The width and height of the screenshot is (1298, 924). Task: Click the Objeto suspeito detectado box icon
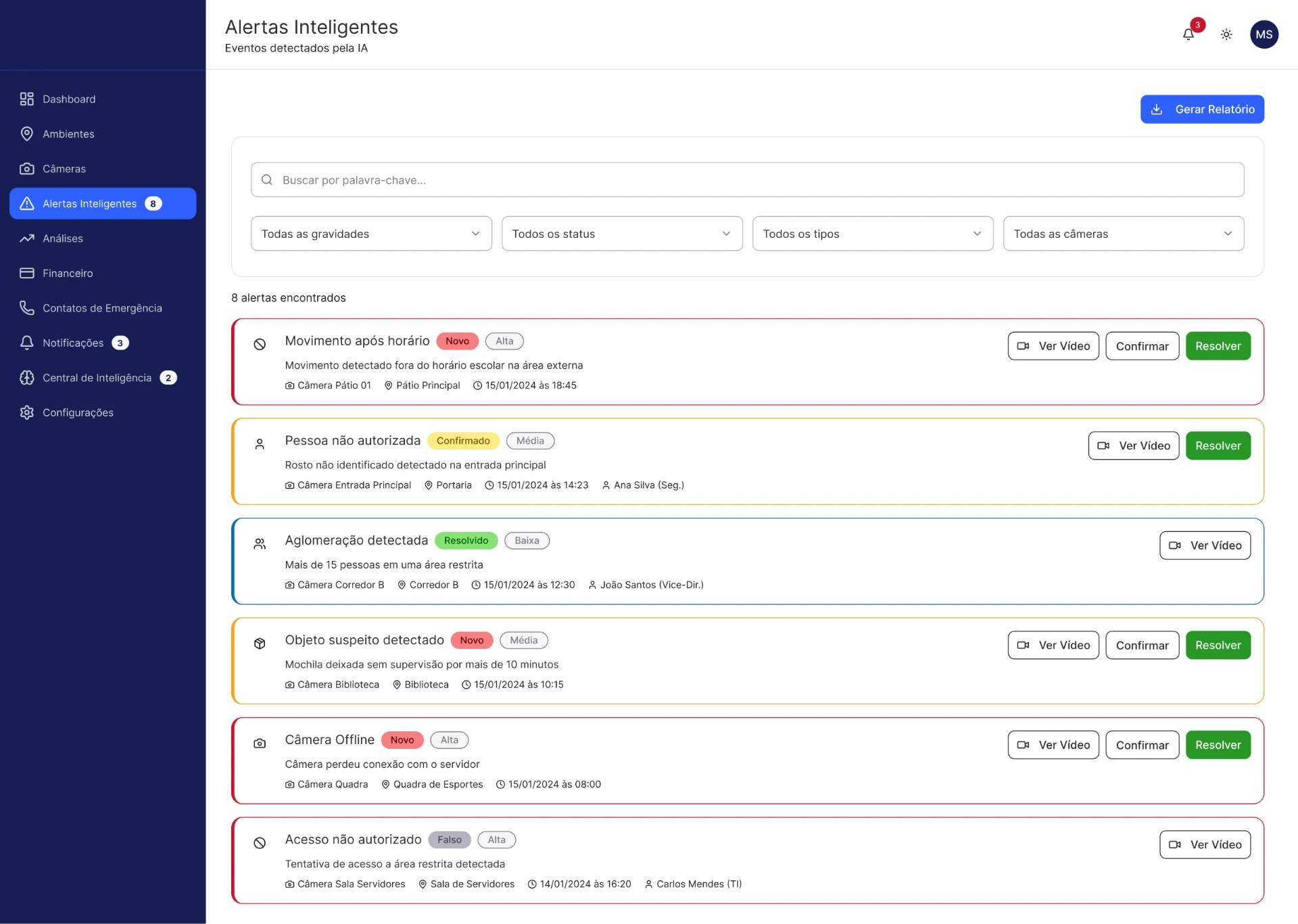[260, 643]
